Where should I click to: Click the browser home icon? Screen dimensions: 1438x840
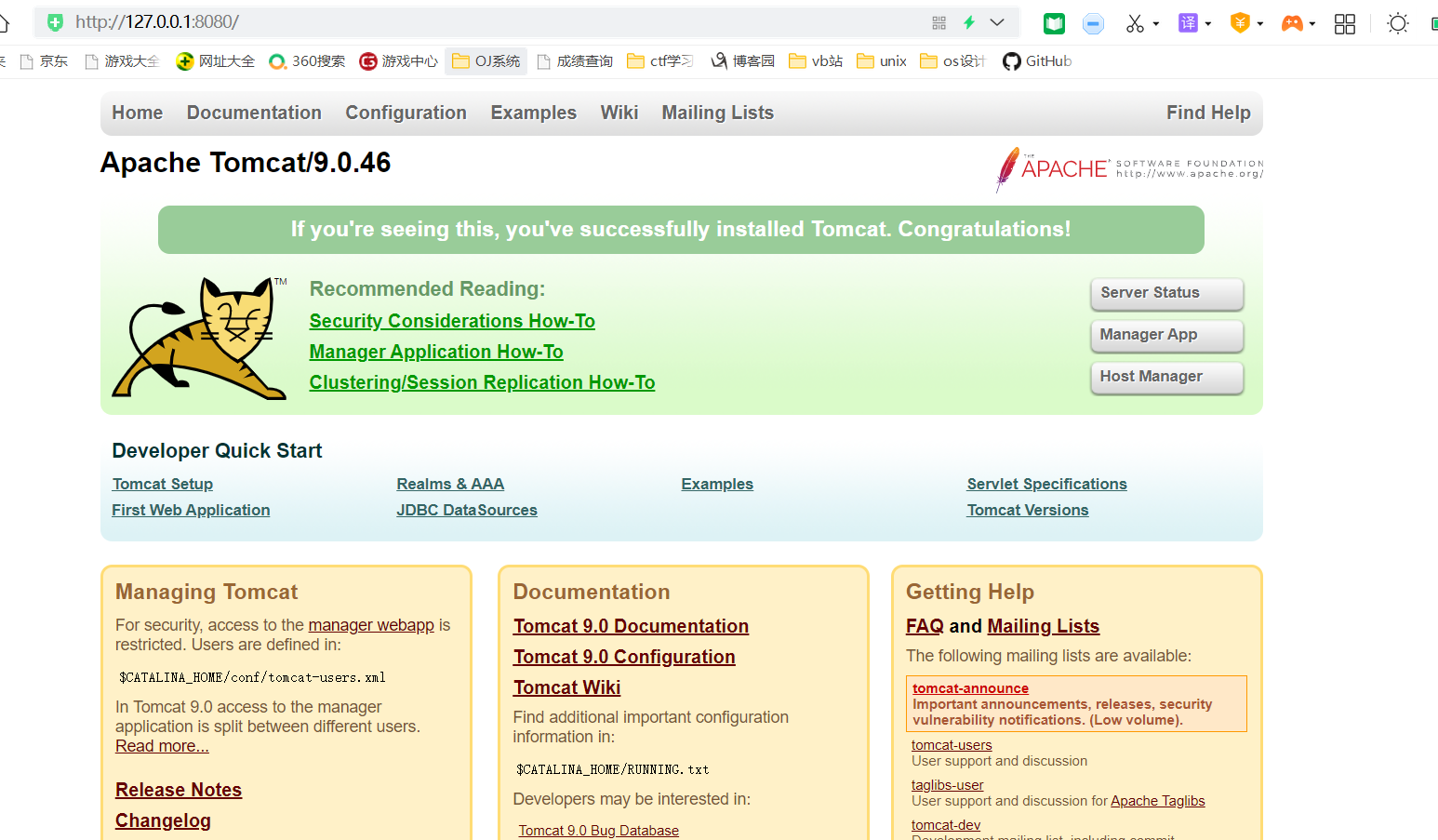pos(4,22)
